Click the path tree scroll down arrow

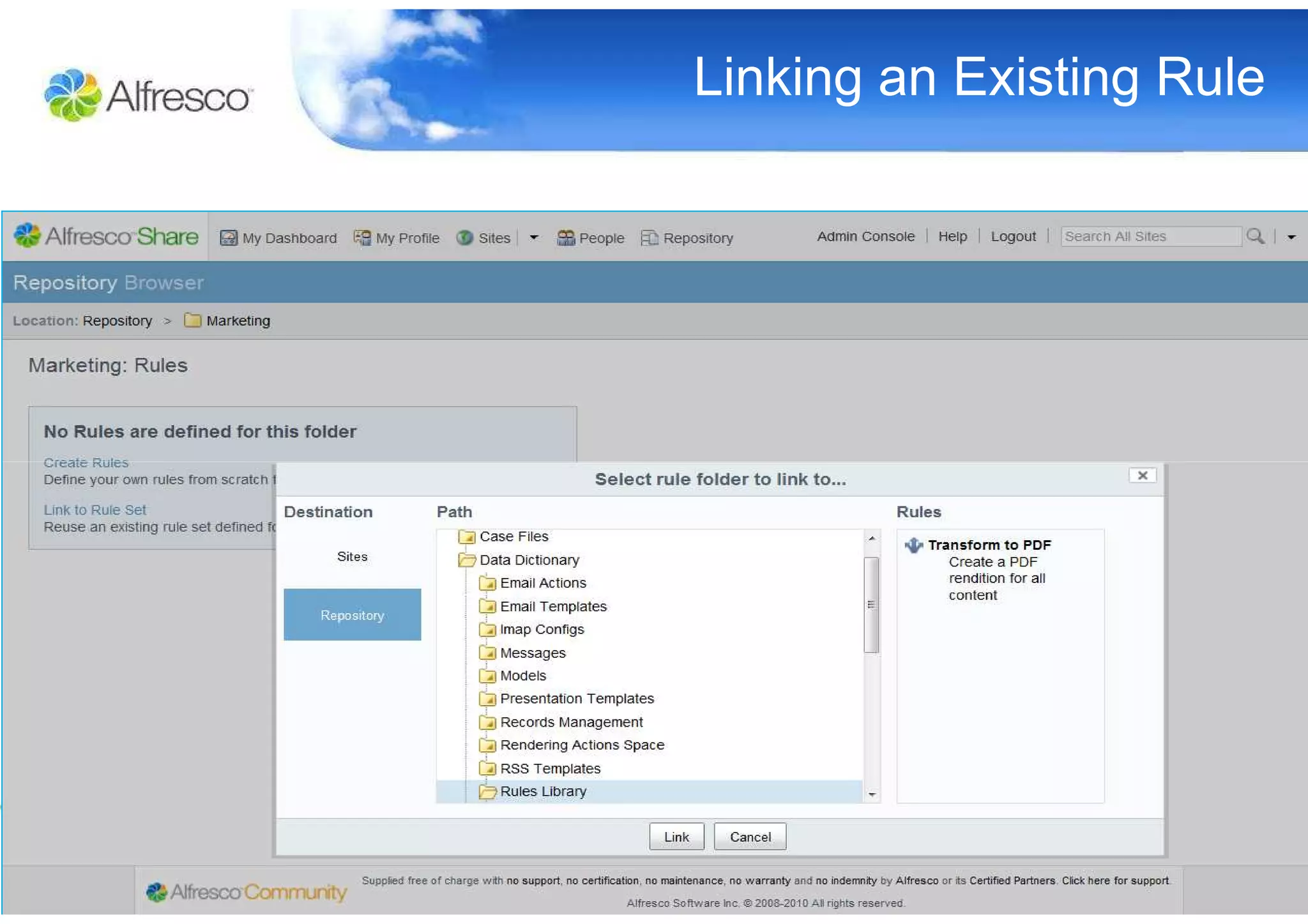[x=872, y=794]
